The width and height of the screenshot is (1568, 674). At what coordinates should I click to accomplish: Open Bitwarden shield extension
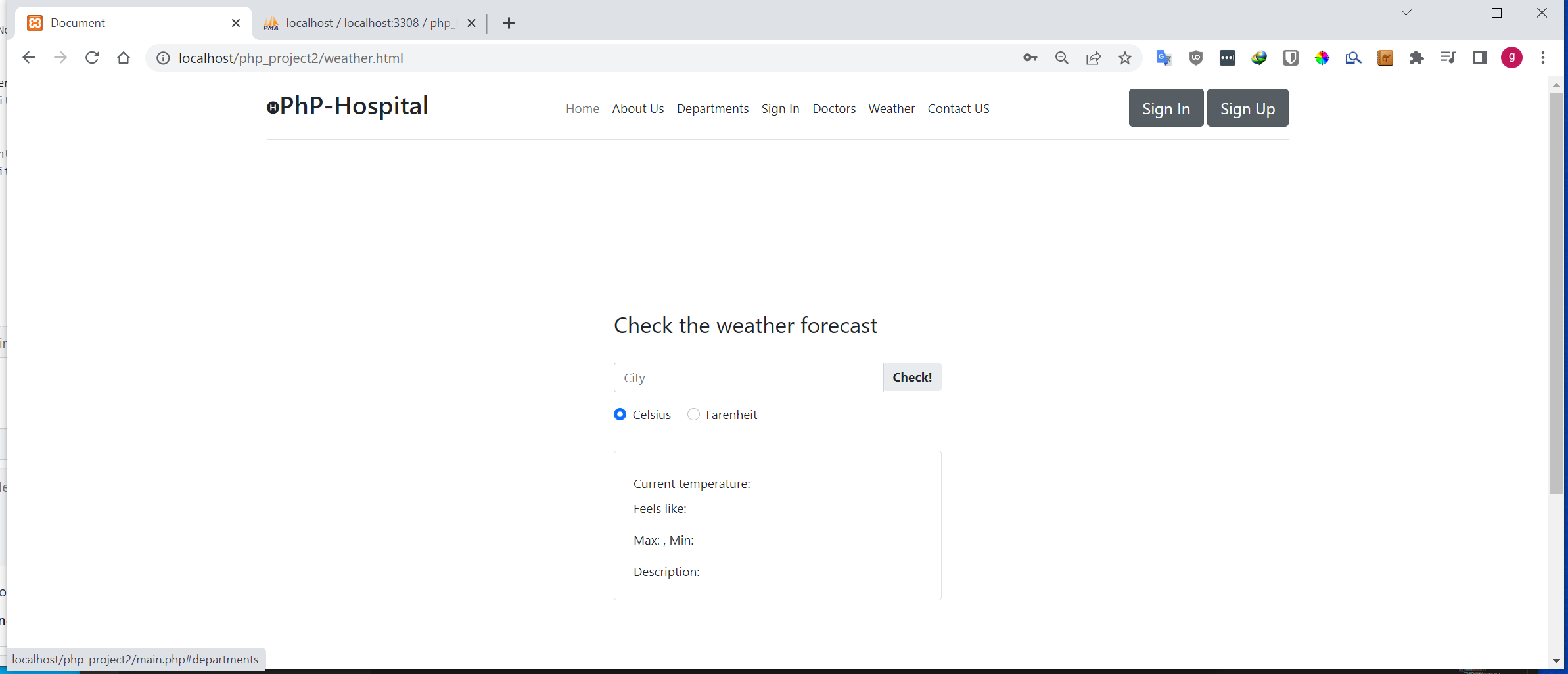[x=1290, y=58]
